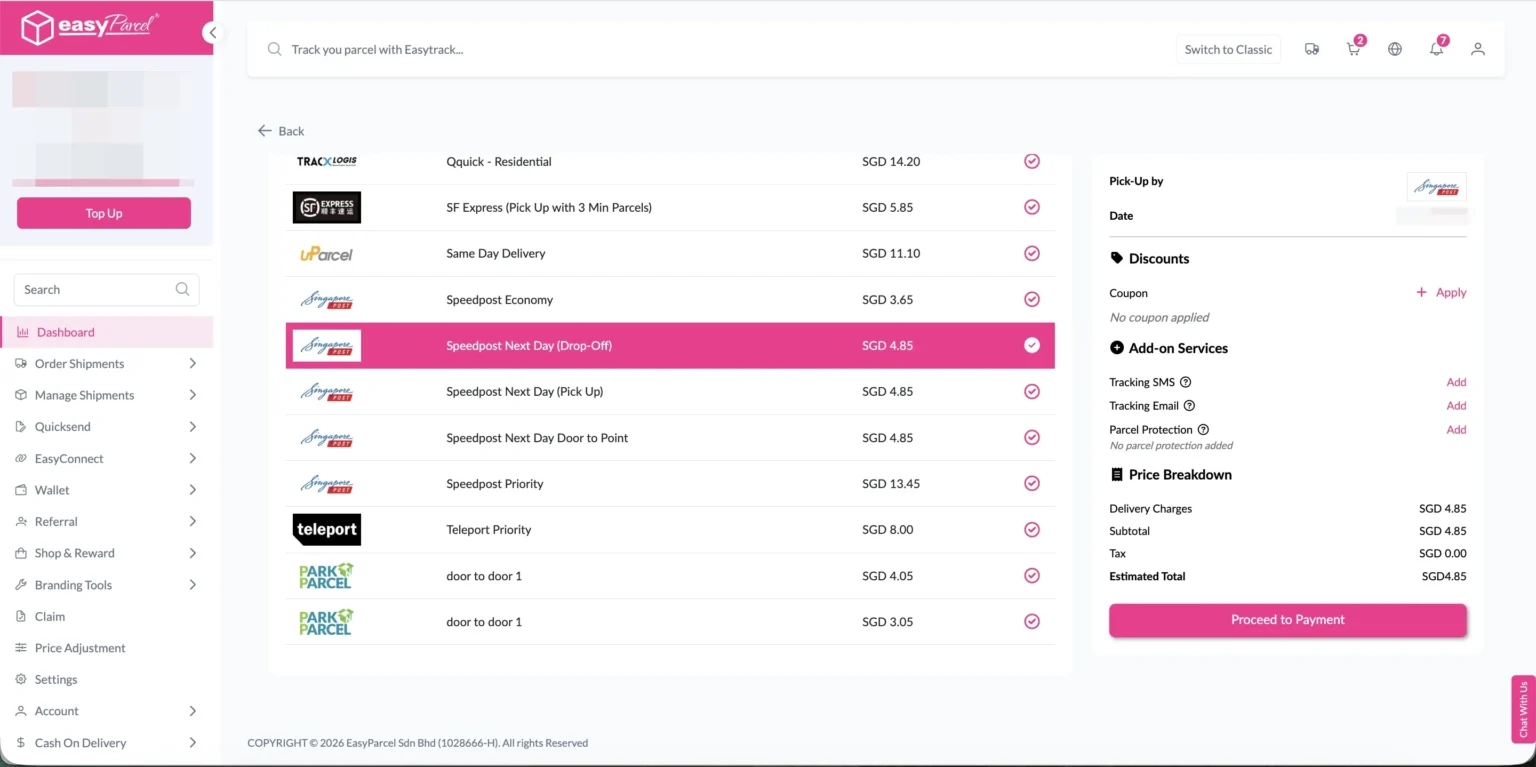
Task: Select Speedpost Priority check circle
Action: pyautogui.click(x=1032, y=483)
